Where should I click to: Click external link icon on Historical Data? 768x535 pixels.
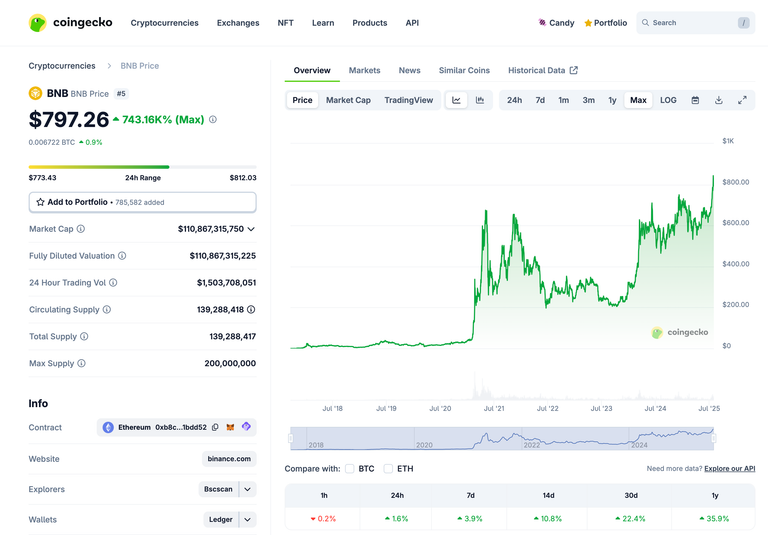pos(574,70)
